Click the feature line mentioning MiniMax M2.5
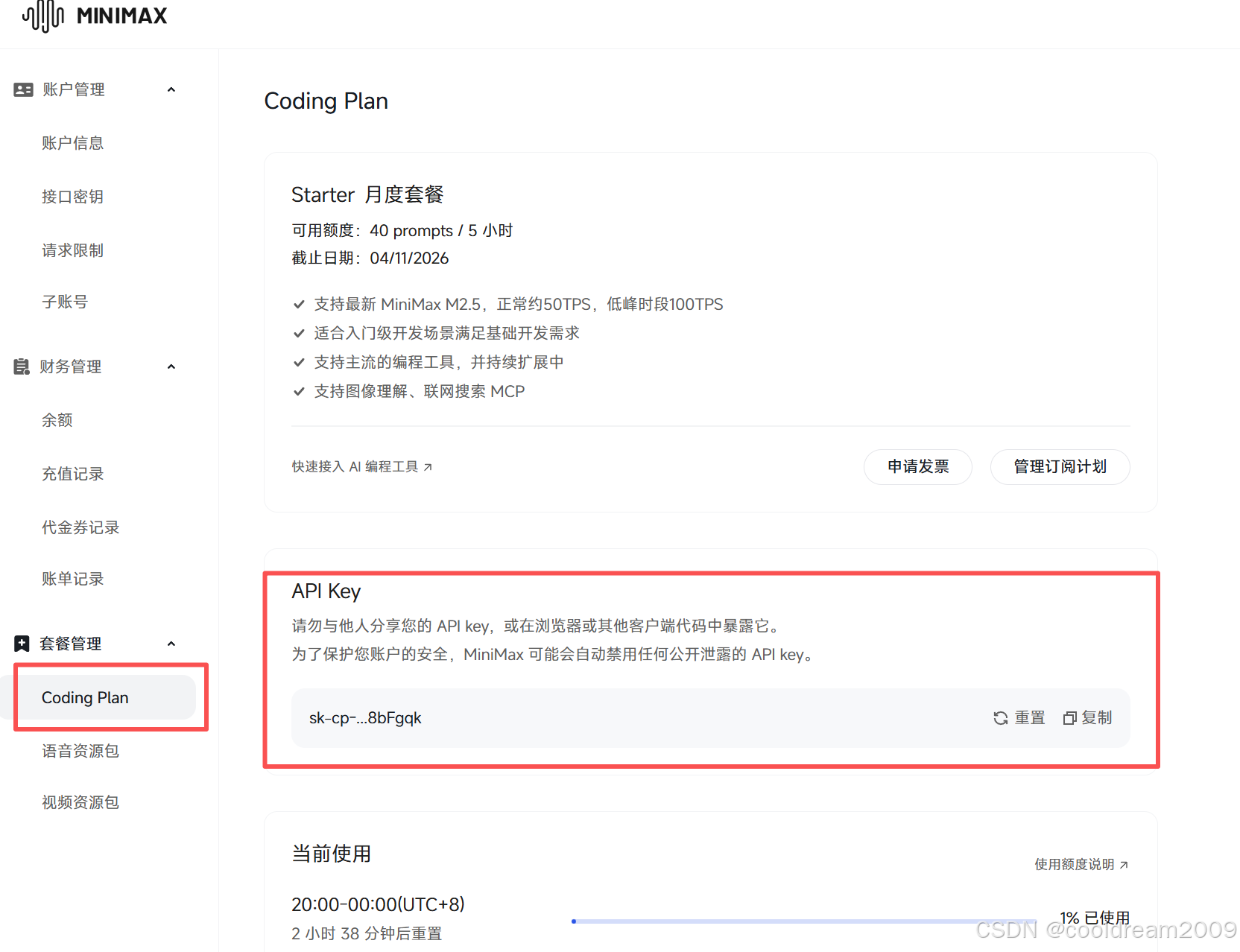The image size is (1240, 952). click(519, 305)
